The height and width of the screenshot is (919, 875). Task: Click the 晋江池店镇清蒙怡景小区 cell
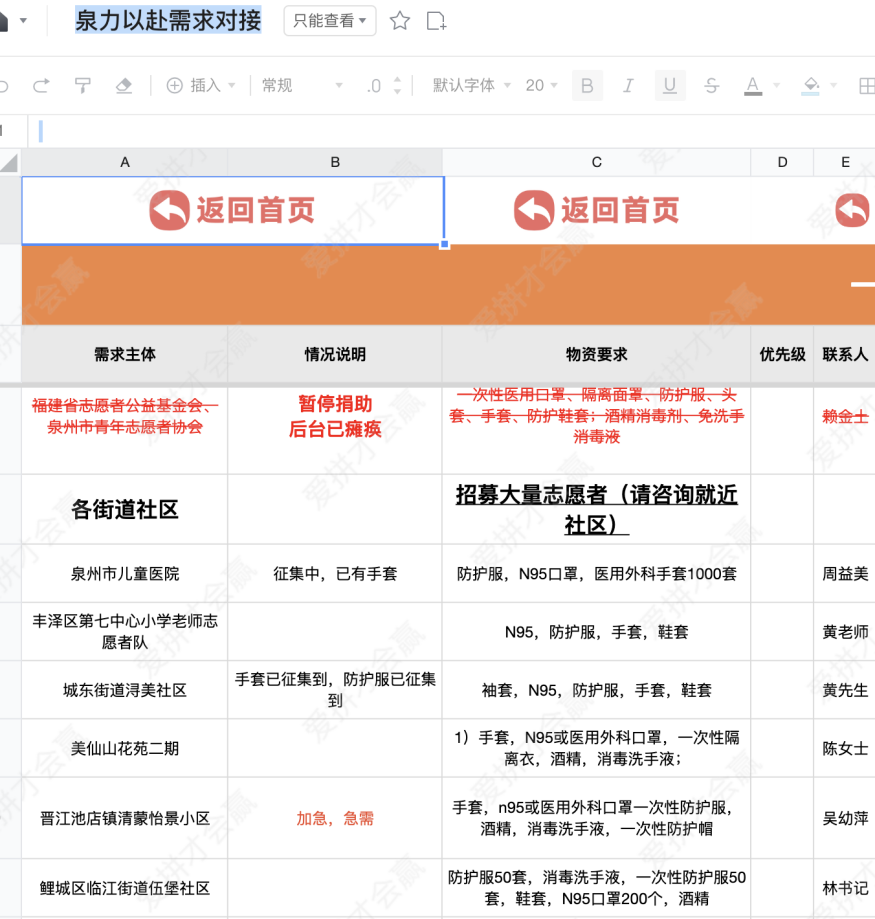[x=125, y=818]
